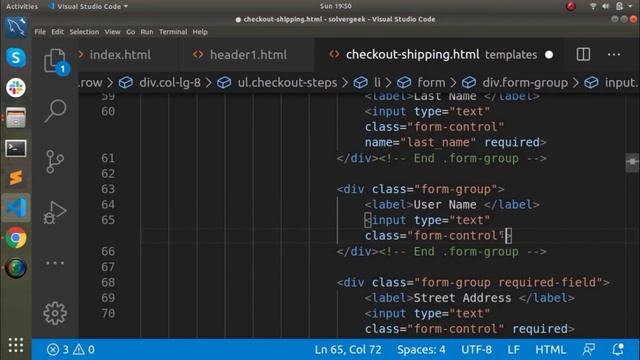Launch Slack from the Ubuntu dock
Image resolution: width=640 pixels, height=360 pixels.
(16, 87)
